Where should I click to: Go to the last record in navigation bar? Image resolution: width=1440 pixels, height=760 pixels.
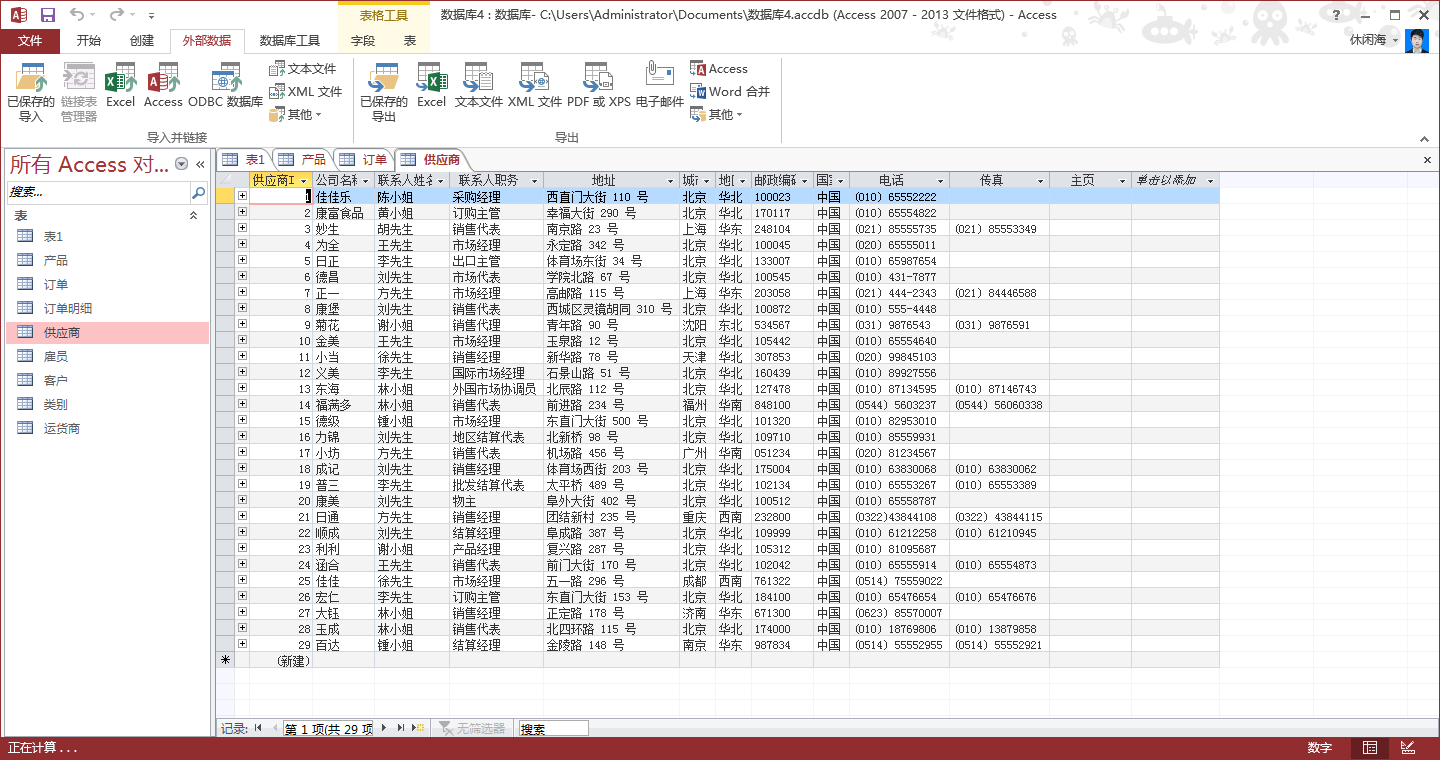(401, 728)
